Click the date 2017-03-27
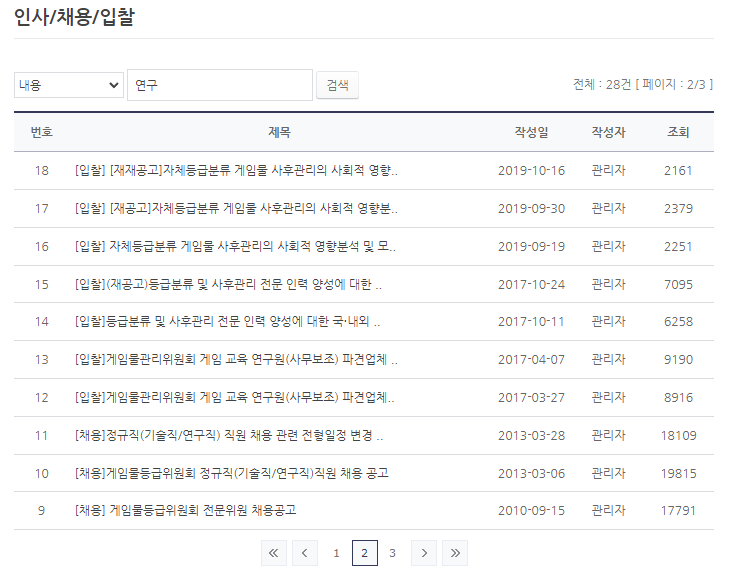 [x=531, y=398]
